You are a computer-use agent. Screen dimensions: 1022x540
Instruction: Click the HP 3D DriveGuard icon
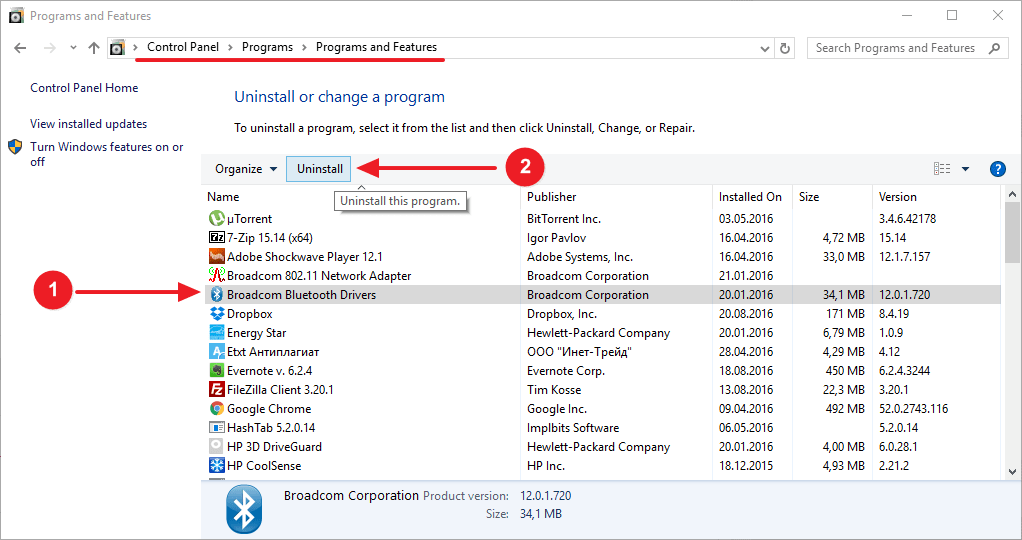click(x=216, y=446)
